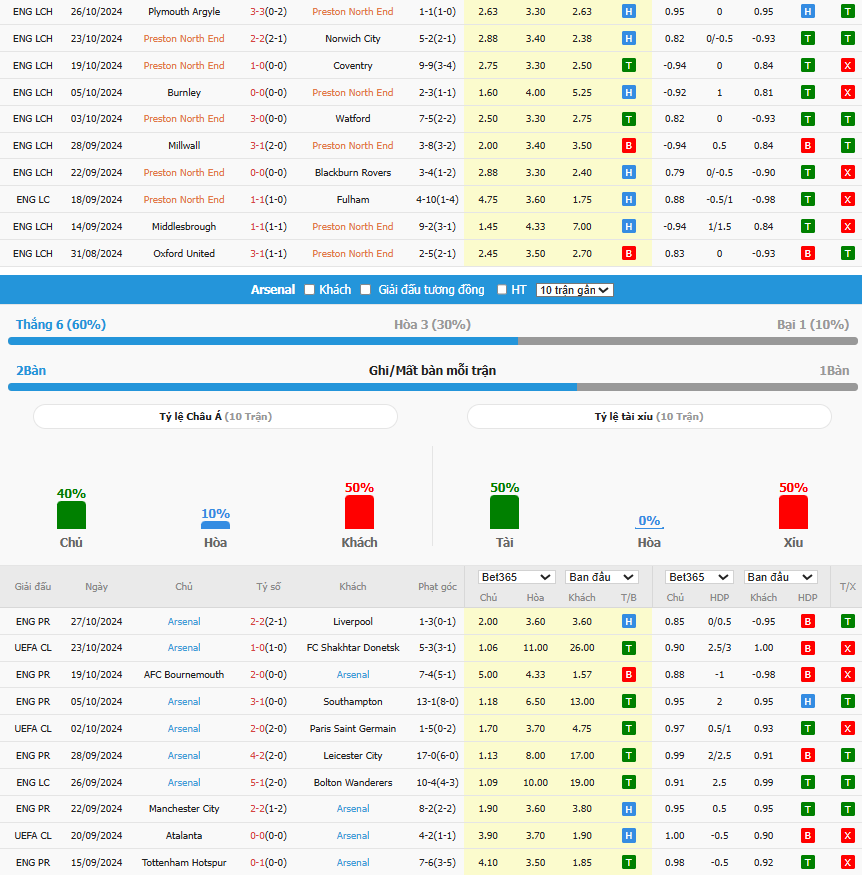Click Arsenal link in Liverpool row
The height and width of the screenshot is (875, 862).
[184, 621]
